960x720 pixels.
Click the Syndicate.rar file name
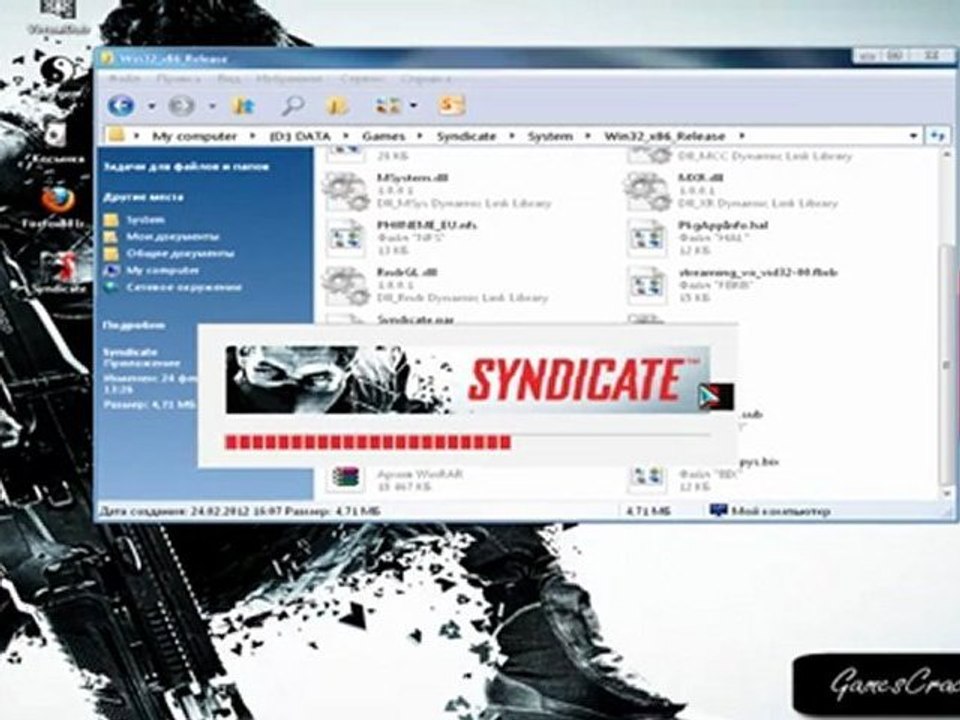[x=415, y=320]
